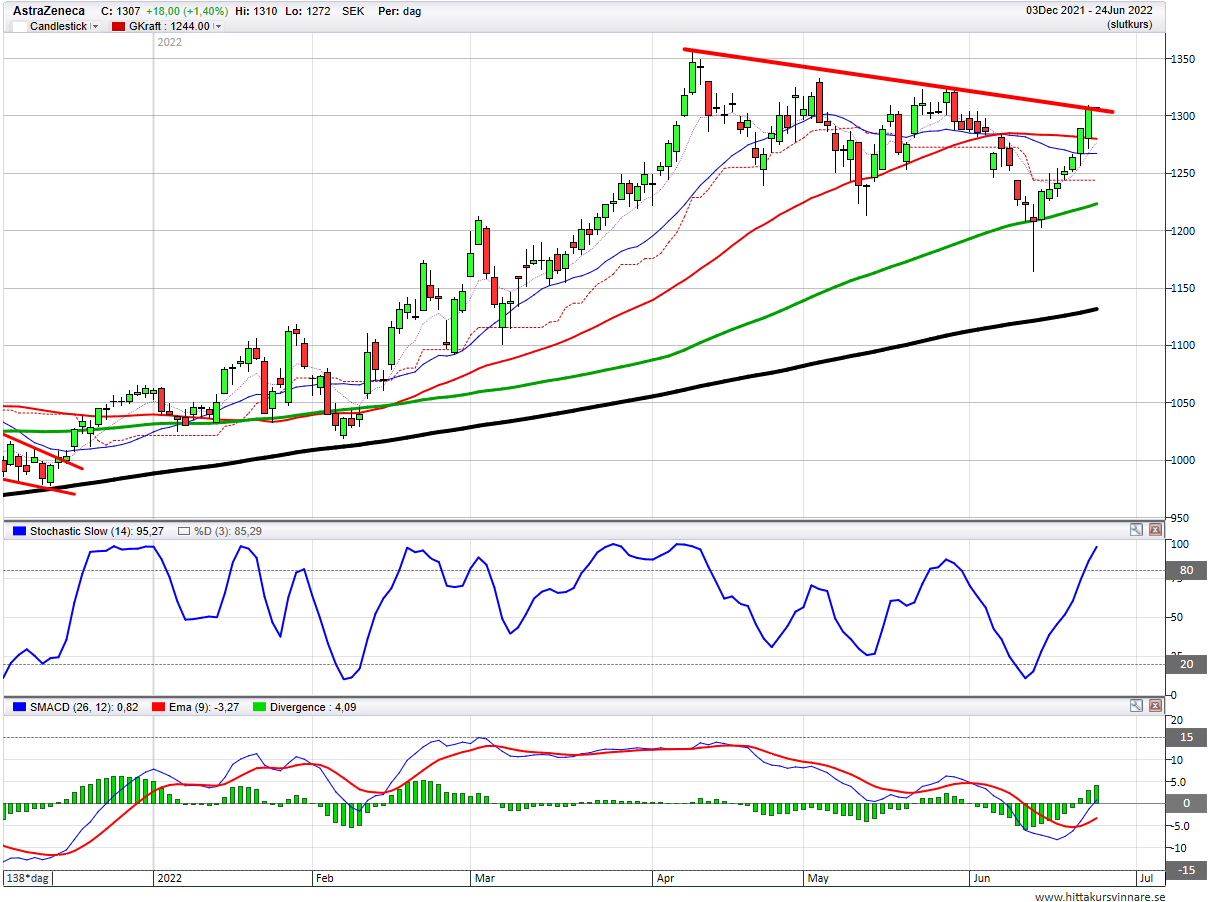
Task: Click the (slutkurs) label
Action: pyautogui.click(x=1130, y=25)
